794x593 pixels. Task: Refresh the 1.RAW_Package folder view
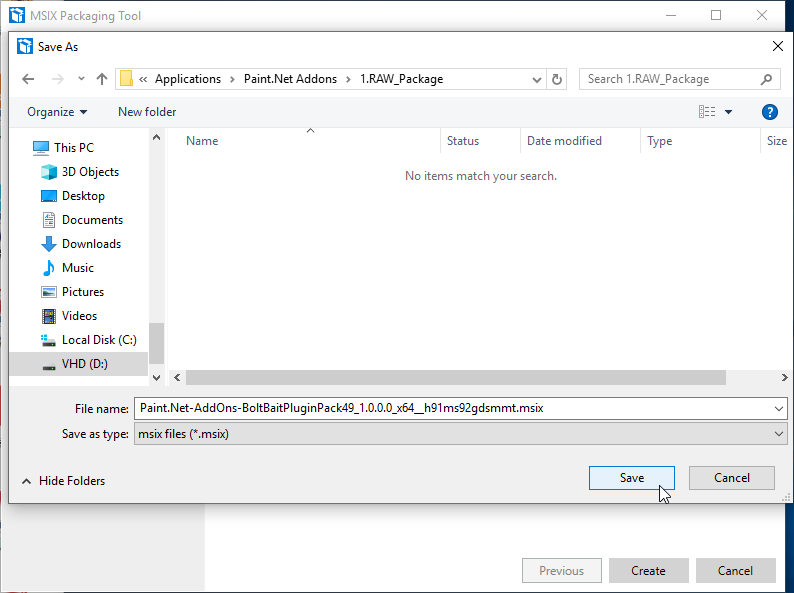557,79
